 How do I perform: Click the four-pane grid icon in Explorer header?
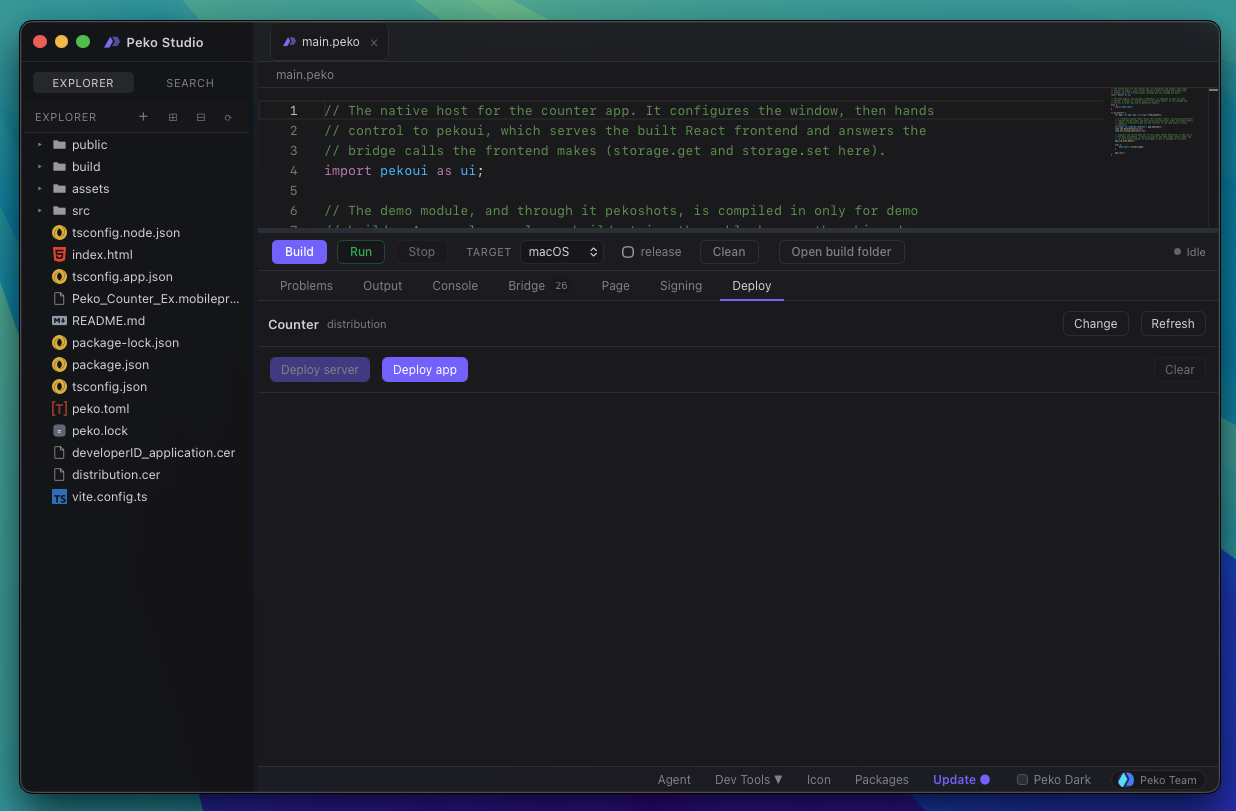[173, 117]
